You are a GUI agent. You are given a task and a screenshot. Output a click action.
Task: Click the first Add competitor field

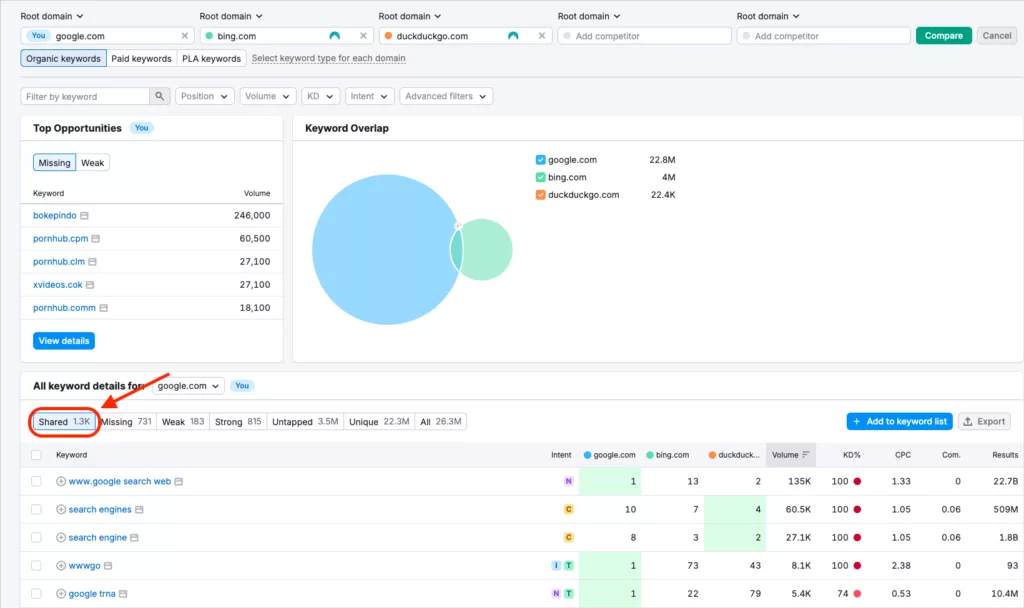[645, 36]
